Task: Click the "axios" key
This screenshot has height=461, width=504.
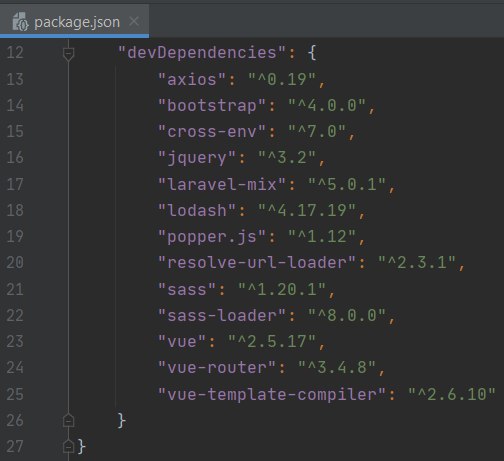Action: click(x=192, y=79)
